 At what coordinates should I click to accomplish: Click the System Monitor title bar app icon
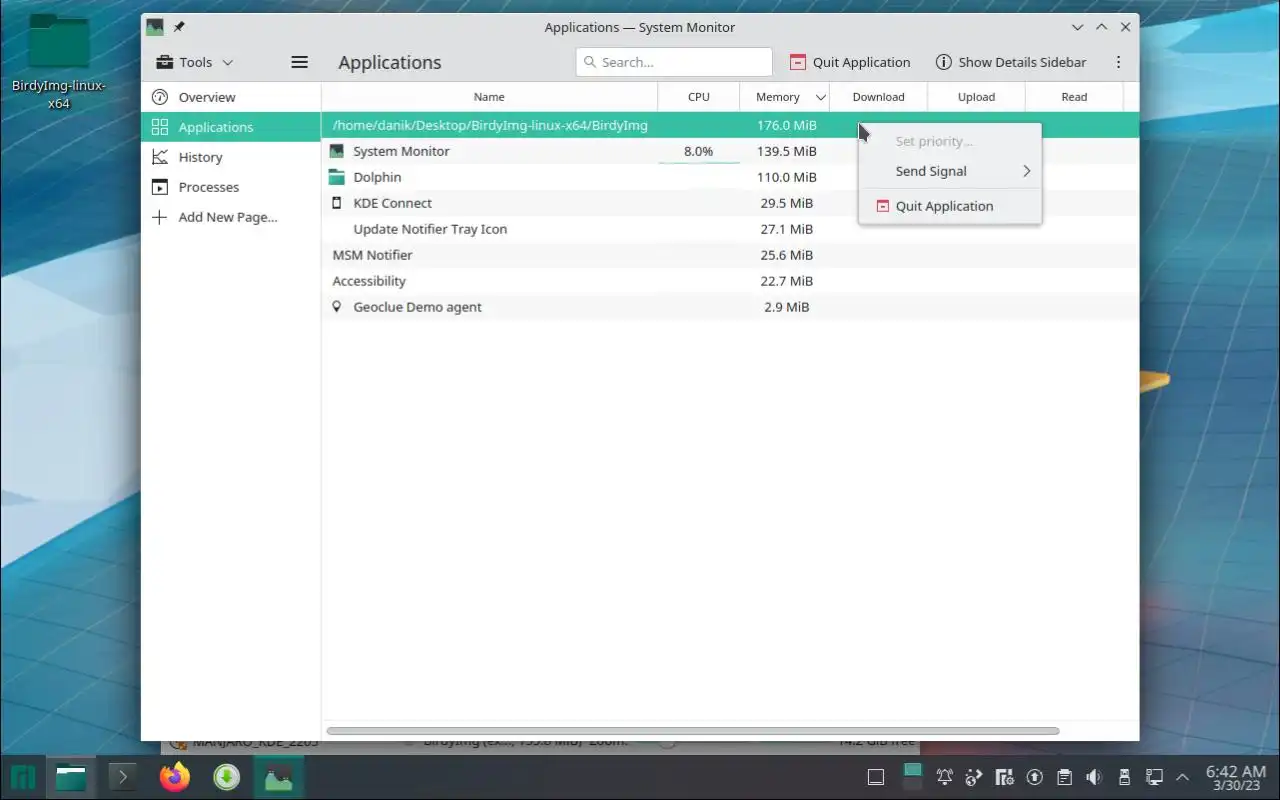pos(155,27)
